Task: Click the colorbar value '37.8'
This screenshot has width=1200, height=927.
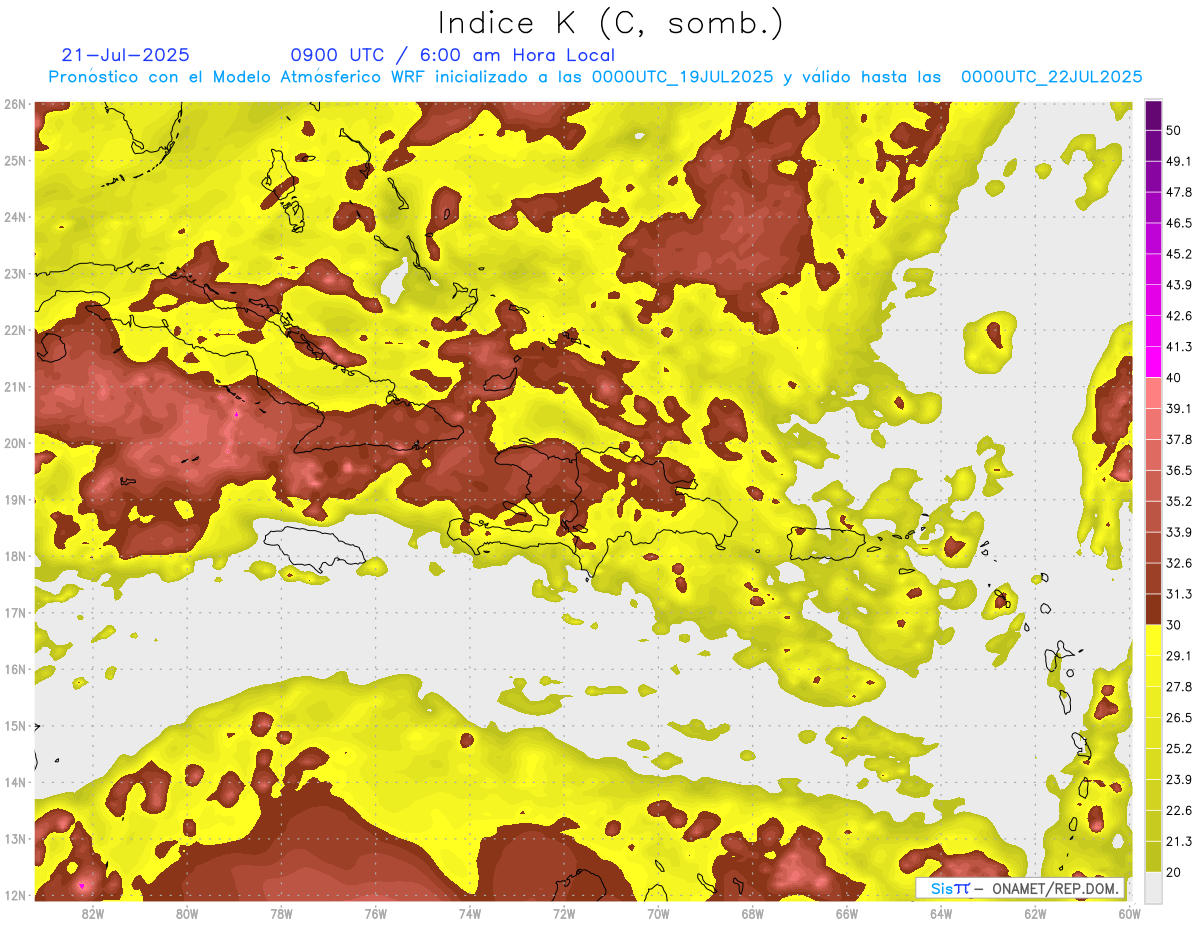Action: click(x=1178, y=440)
